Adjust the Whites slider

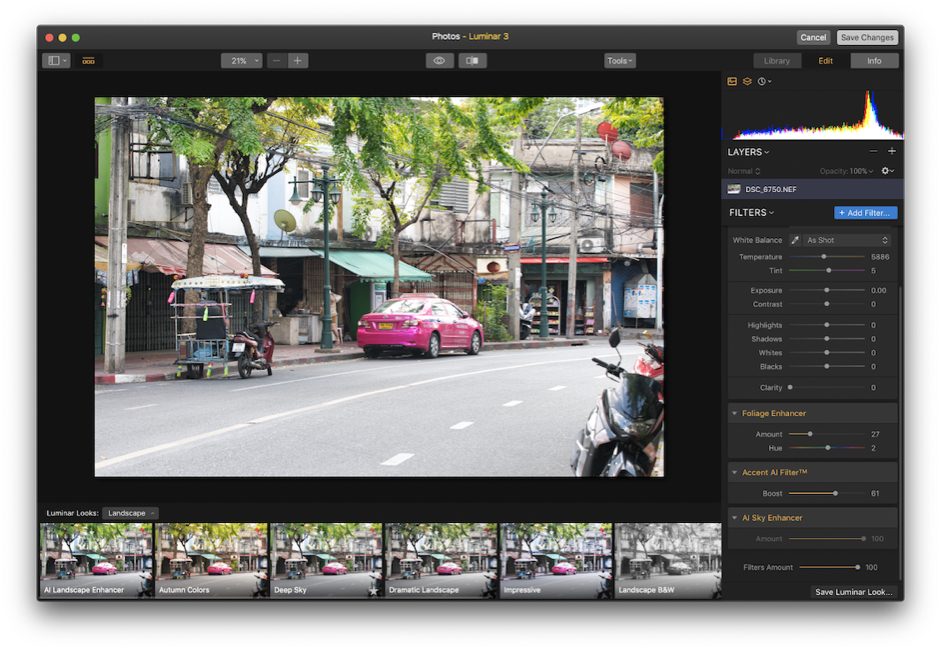pos(826,353)
